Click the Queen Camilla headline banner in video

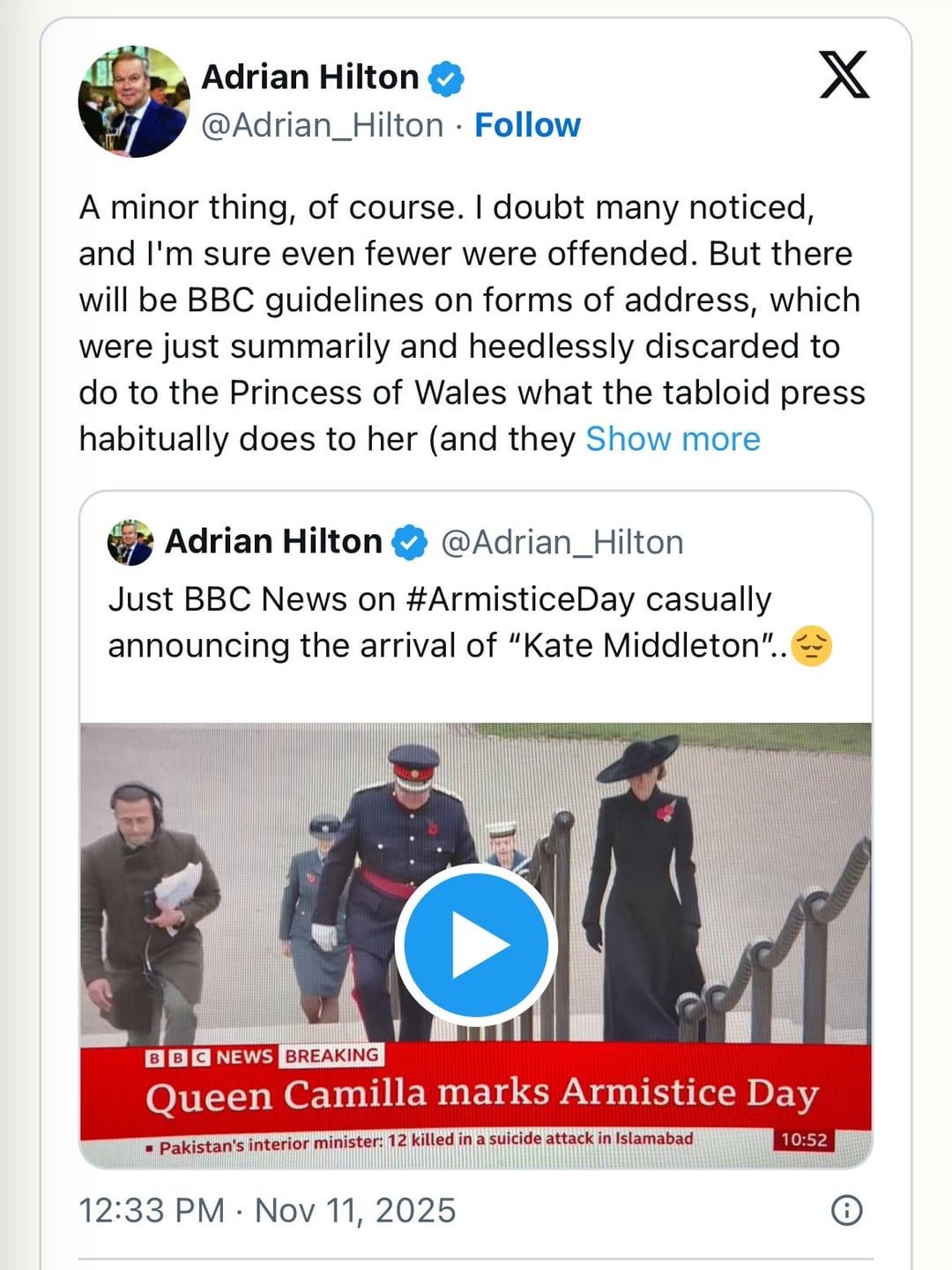481,1094
